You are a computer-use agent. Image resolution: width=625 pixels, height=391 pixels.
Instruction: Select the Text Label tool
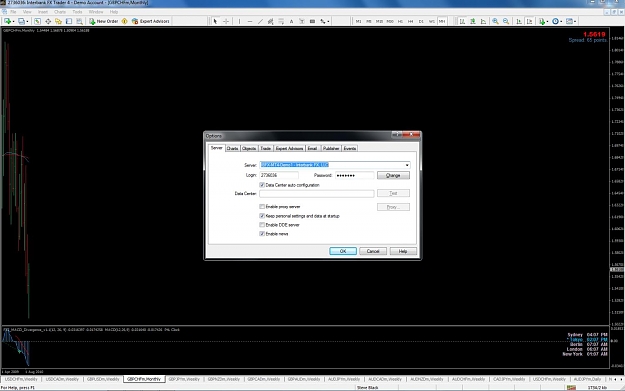coord(302,21)
